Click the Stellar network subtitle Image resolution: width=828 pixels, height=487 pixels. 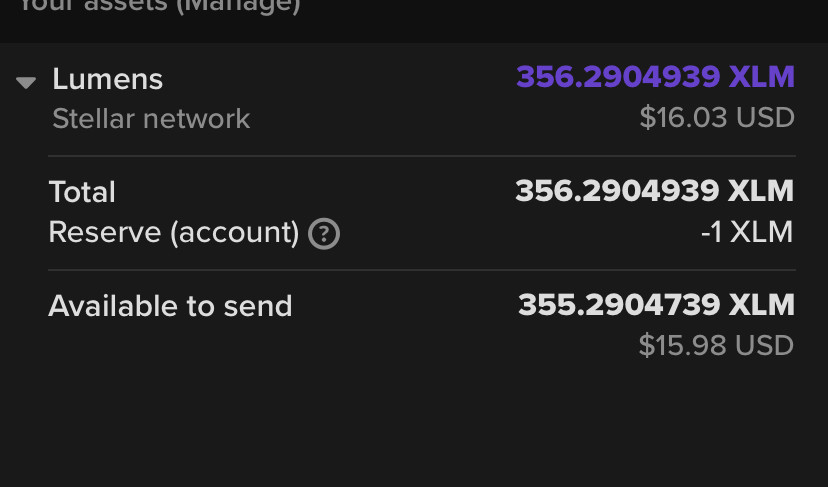coord(151,119)
